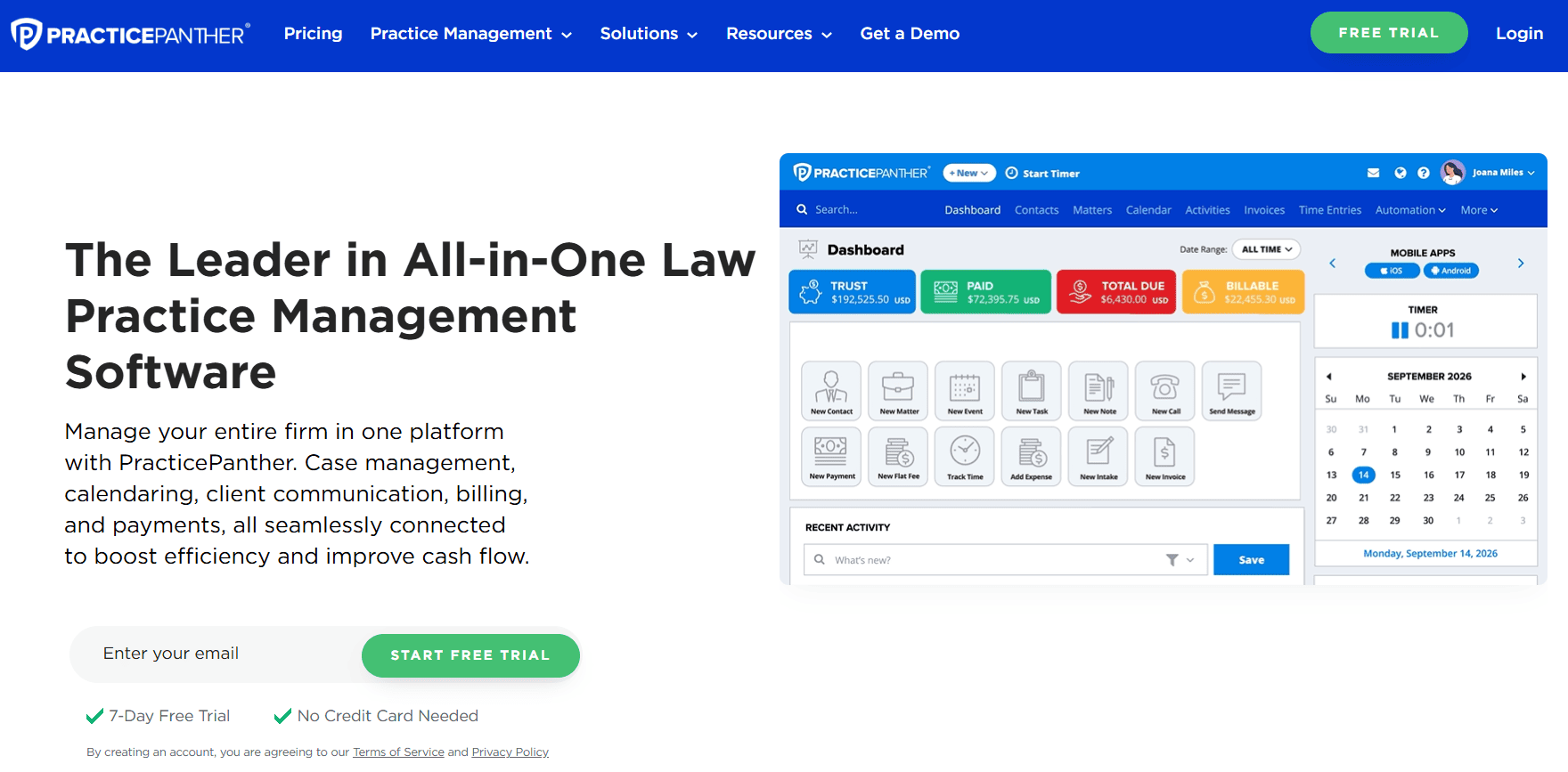
Task: Open the New Matter briefcase icon
Action: tap(898, 390)
